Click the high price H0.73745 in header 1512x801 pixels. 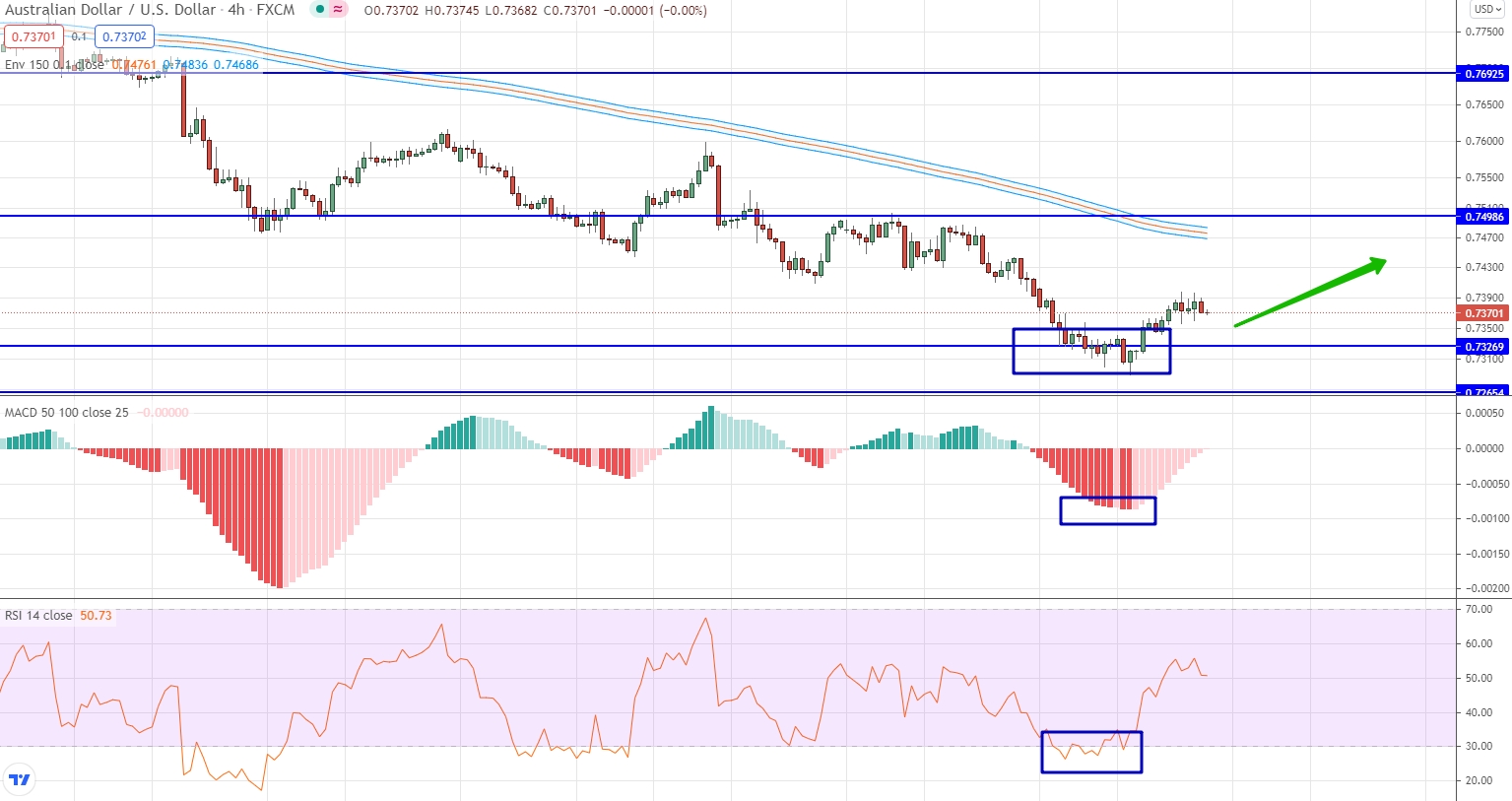[452, 11]
